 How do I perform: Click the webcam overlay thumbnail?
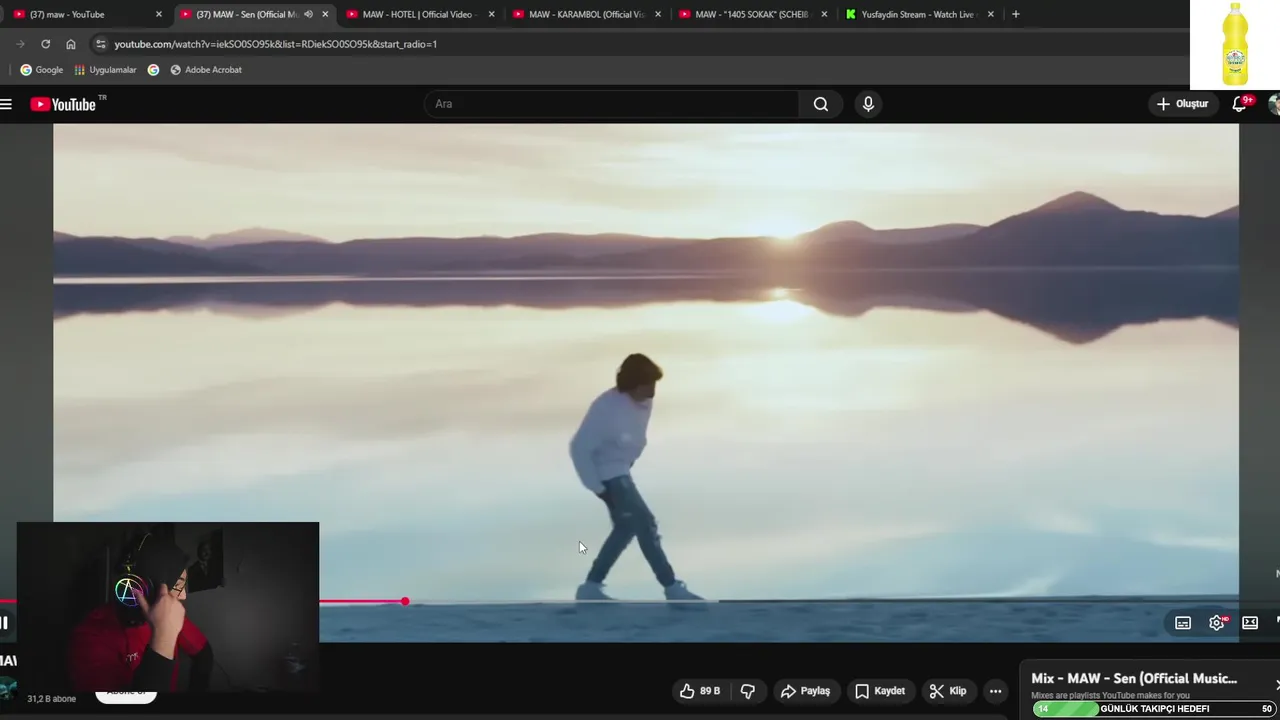[x=168, y=608]
